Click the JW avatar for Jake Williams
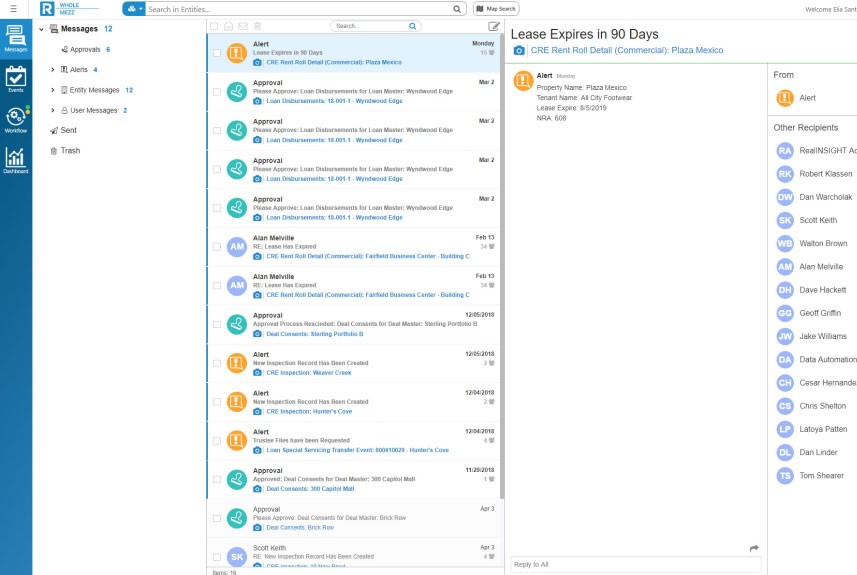857x575 pixels. pyautogui.click(x=785, y=336)
